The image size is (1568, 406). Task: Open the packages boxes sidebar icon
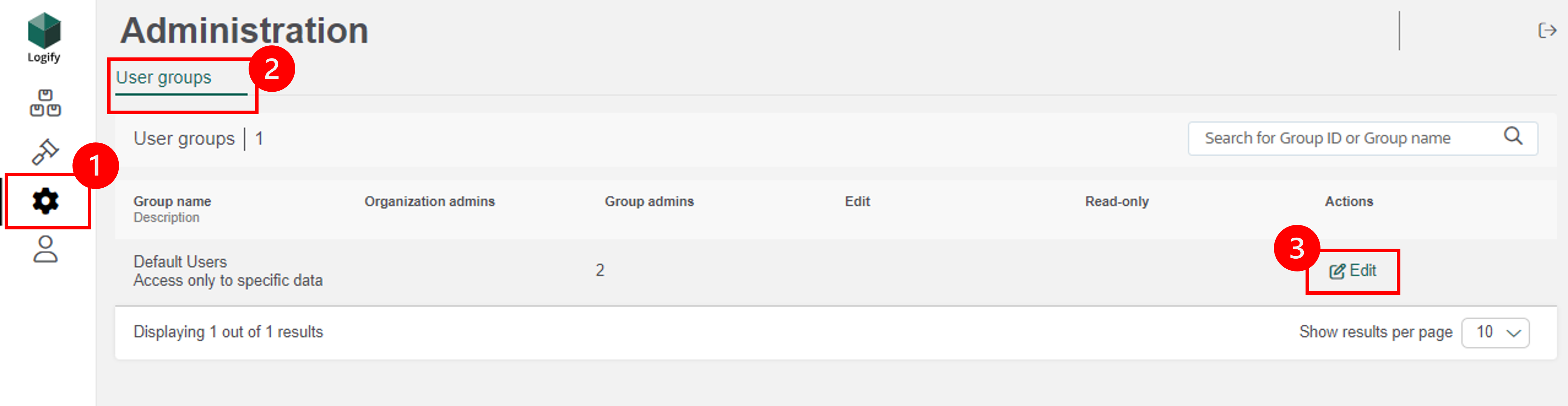(x=45, y=103)
